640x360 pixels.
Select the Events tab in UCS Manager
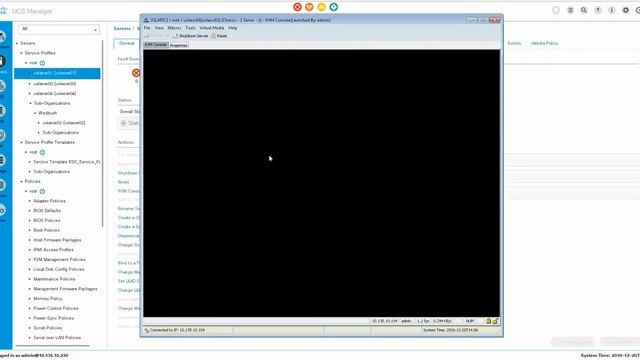pyautogui.click(x=514, y=43)
